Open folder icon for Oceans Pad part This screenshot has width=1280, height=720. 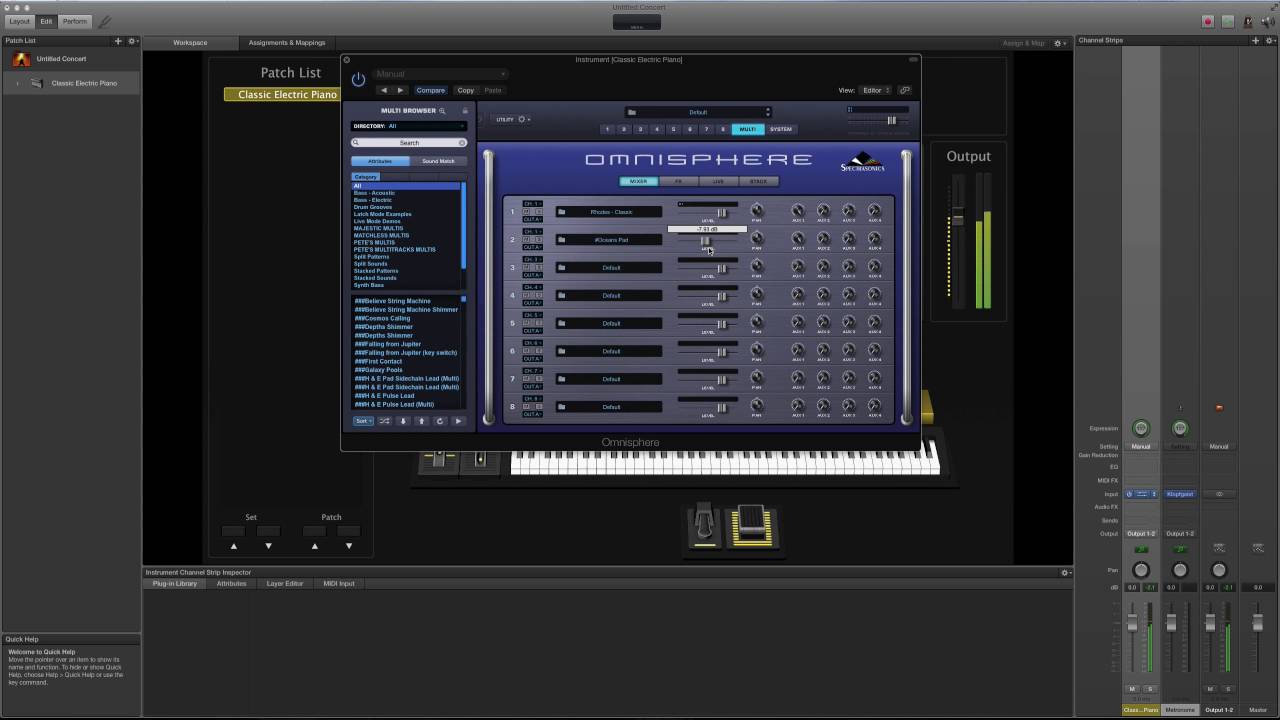(562, 240)
